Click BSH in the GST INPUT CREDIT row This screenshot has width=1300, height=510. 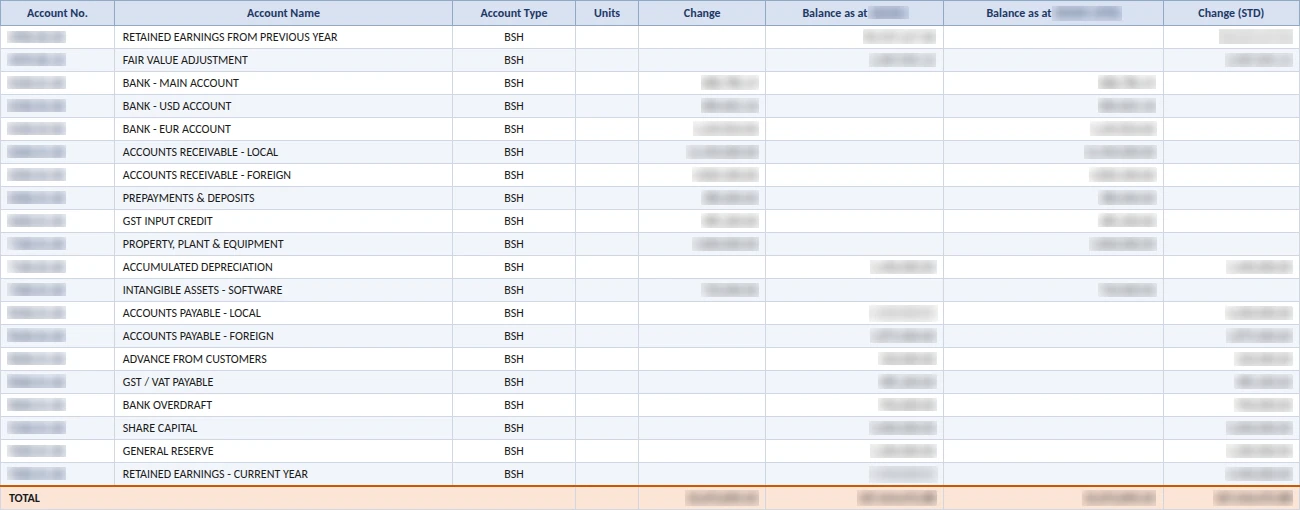tap(514, 221)
